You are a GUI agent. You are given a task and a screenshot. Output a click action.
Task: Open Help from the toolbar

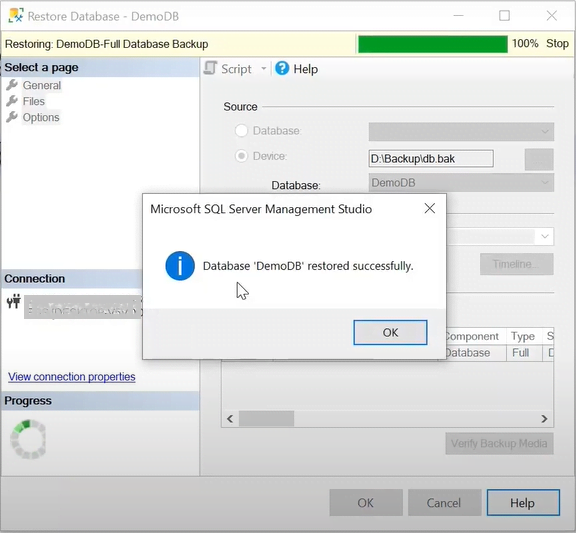pyautogui.click(x=305, y=69)
